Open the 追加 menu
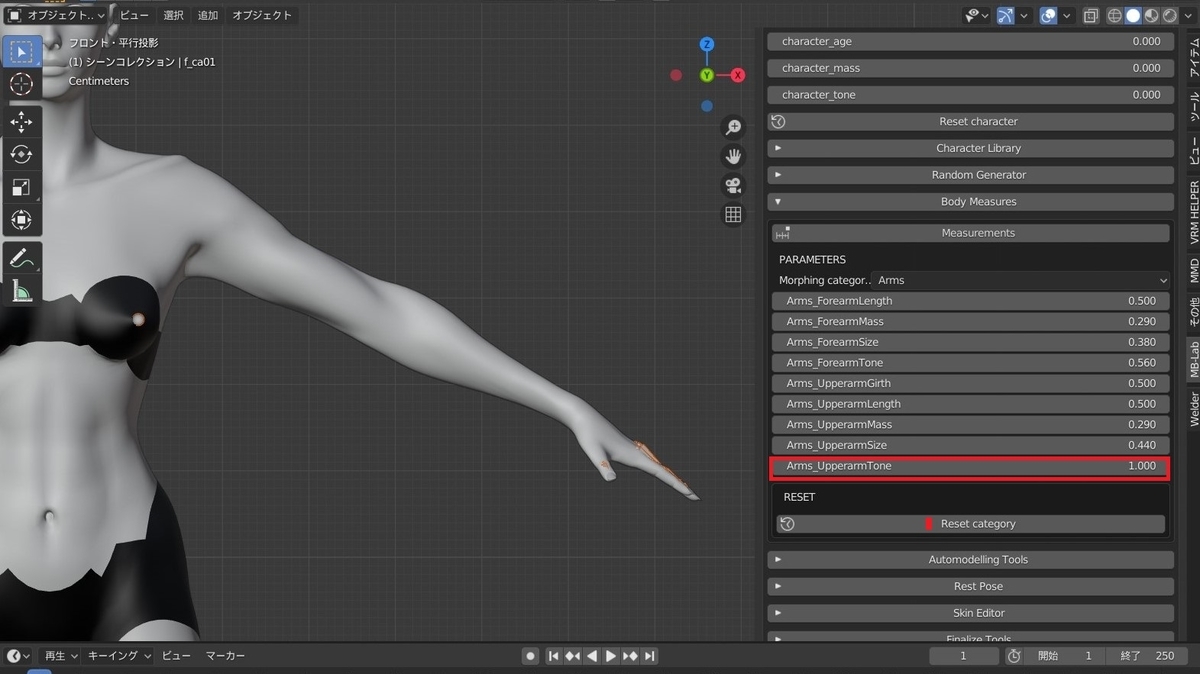This screenshot has height=674, width=1200. coord(208,15)
